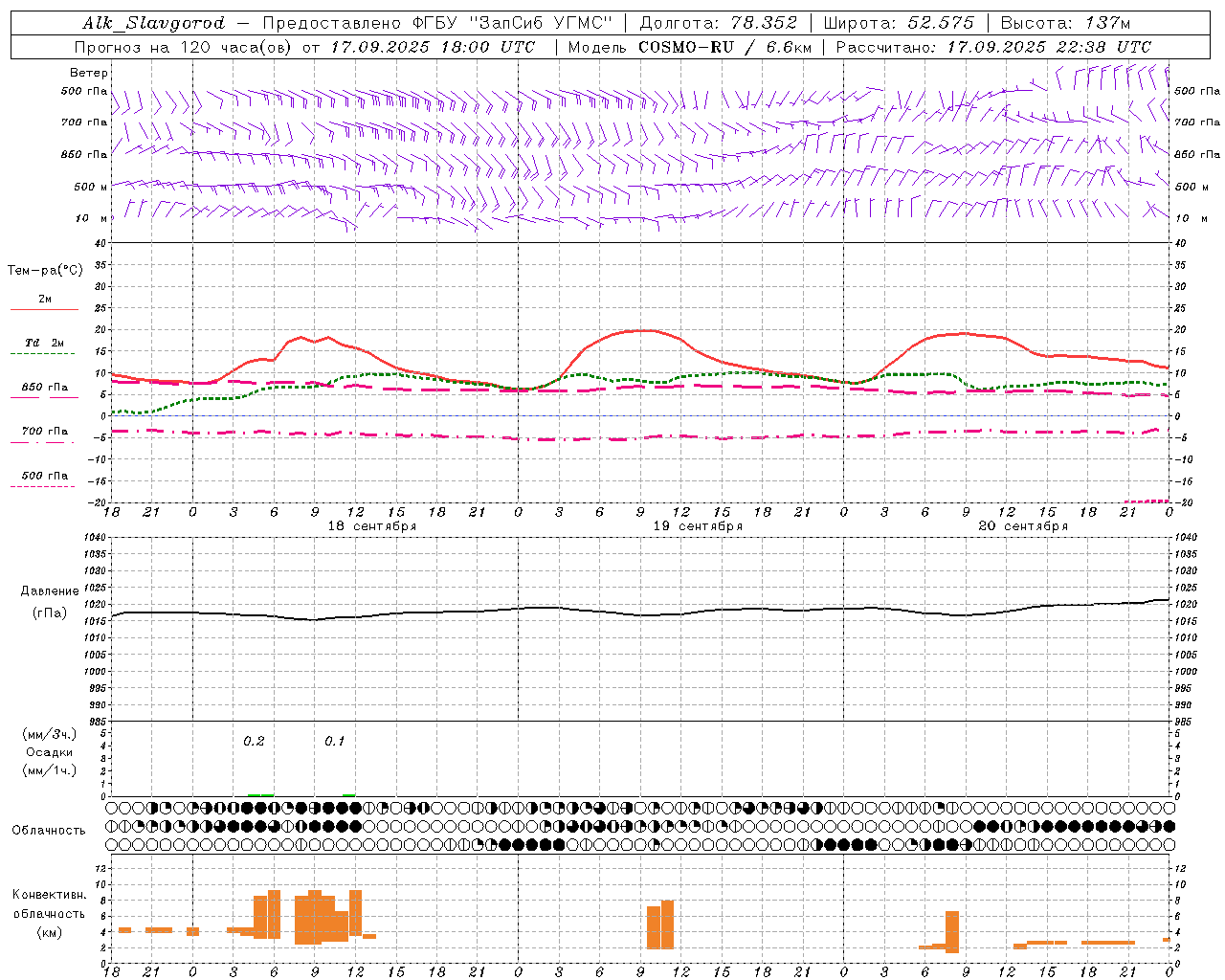Click the 20 сентября date label

[1023, 526]
